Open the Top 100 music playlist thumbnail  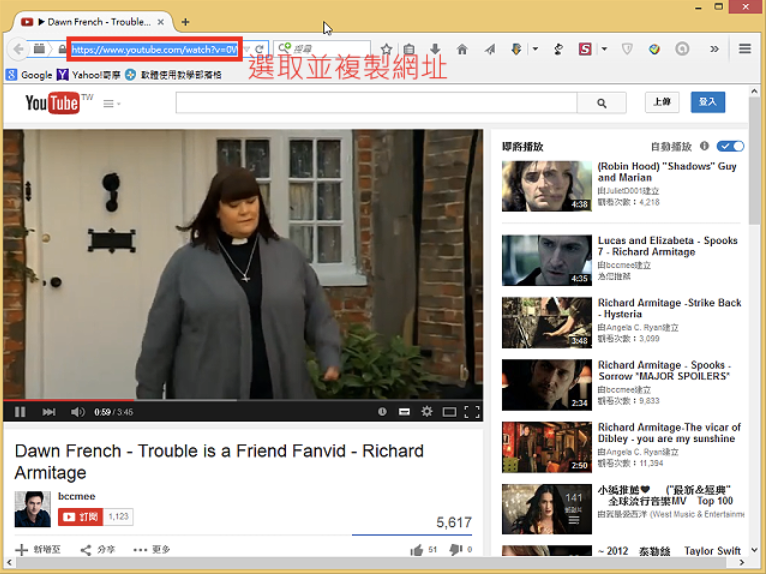click(x=547, y=509)
